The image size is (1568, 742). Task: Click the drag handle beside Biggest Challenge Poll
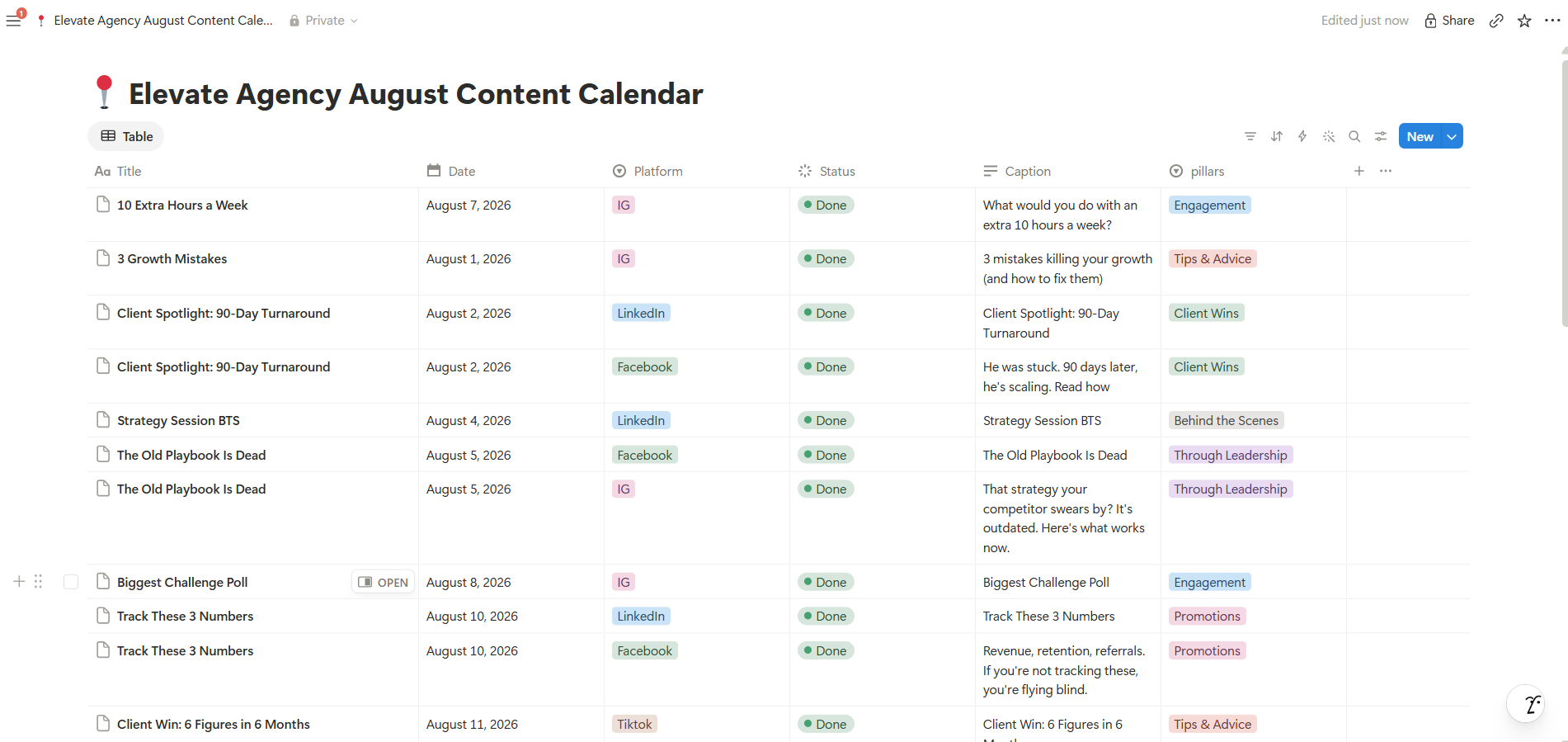pyautogui.click(x=38, y=582)
